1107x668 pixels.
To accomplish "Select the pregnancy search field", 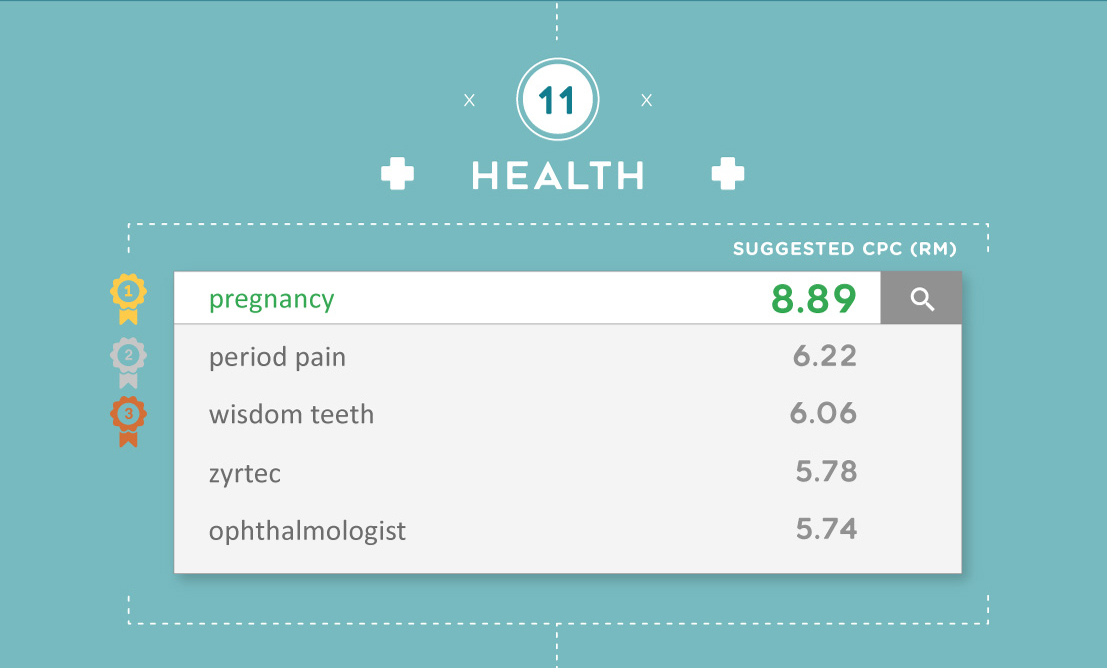I will pyautogui.click(x=527, y=298).
